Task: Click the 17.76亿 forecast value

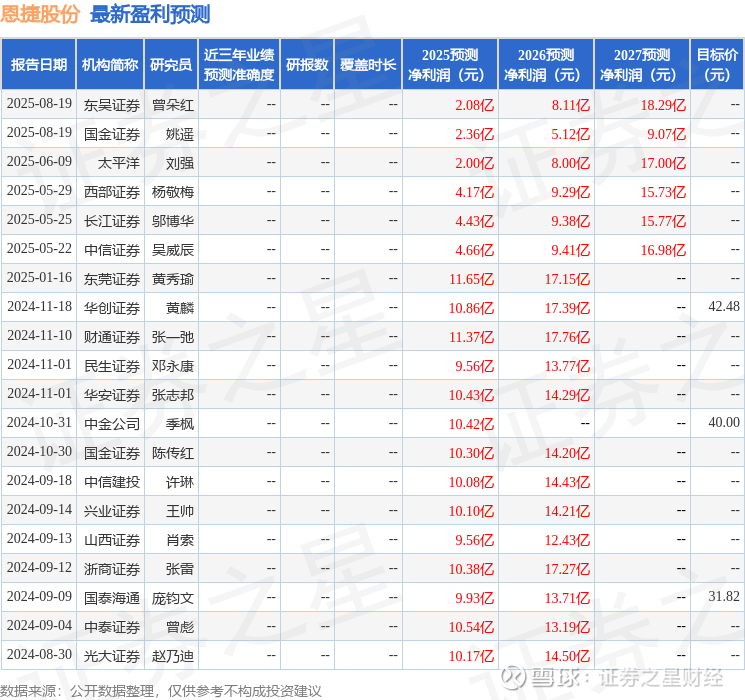Action: click(x=567, y=337)
